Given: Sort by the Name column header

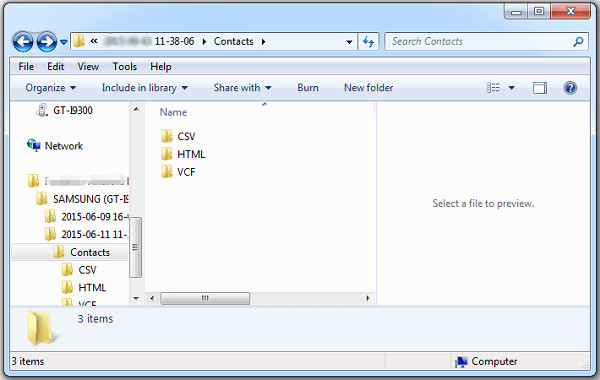Looking at the screenshot, I should (173, 112).
